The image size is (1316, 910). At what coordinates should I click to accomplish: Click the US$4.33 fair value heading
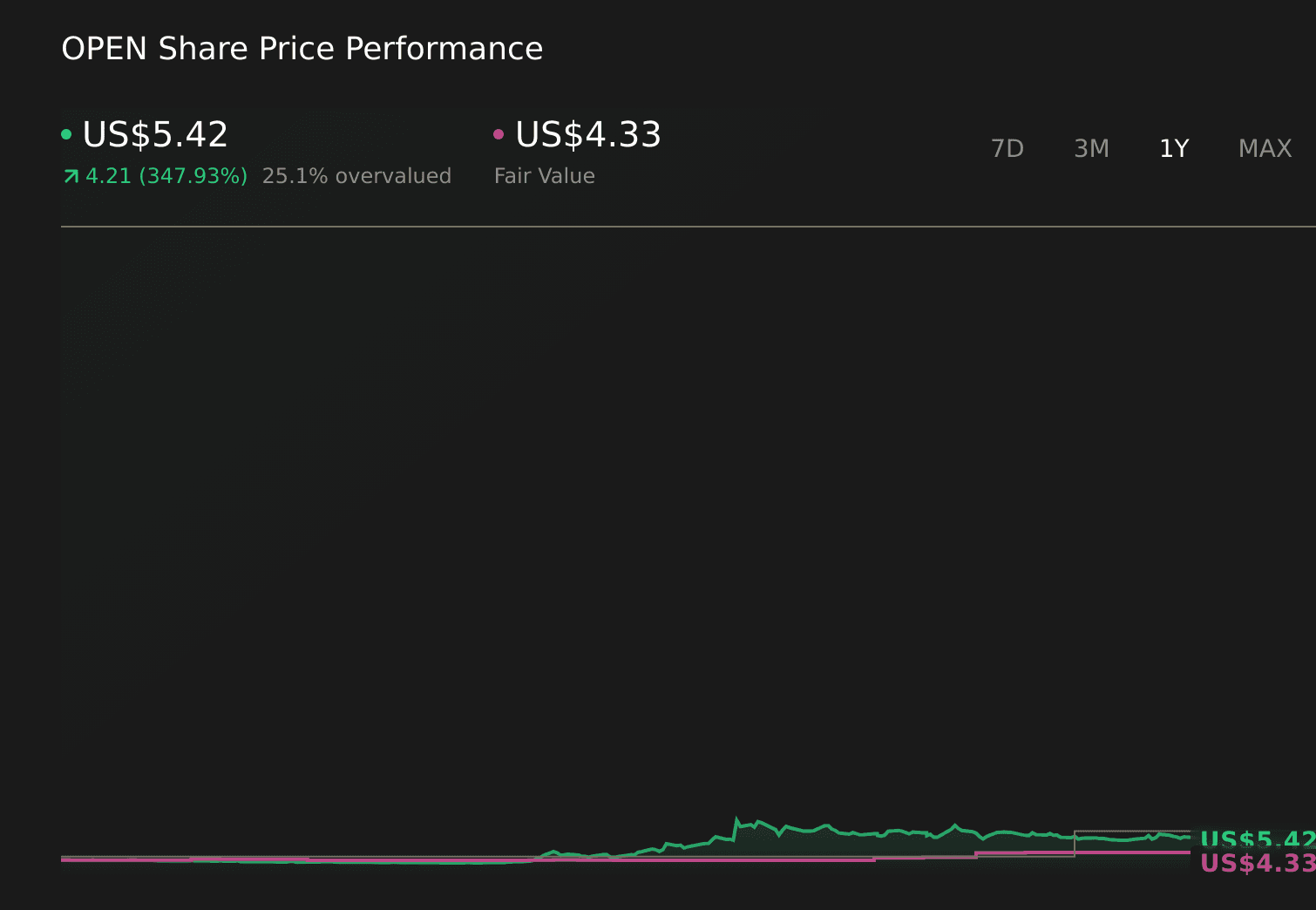588,135
